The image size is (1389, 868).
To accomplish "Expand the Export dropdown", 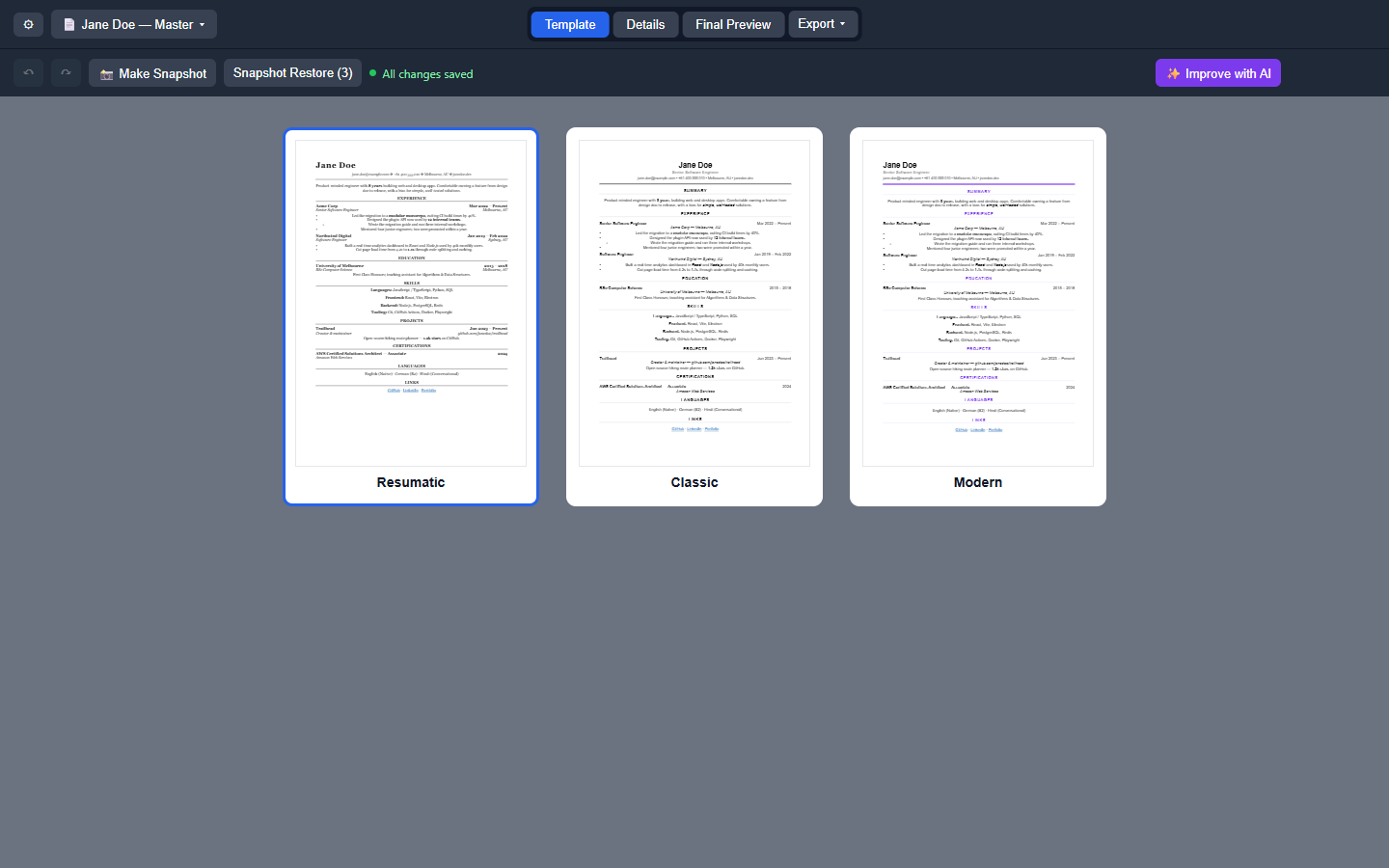I will tap(823, 24).
